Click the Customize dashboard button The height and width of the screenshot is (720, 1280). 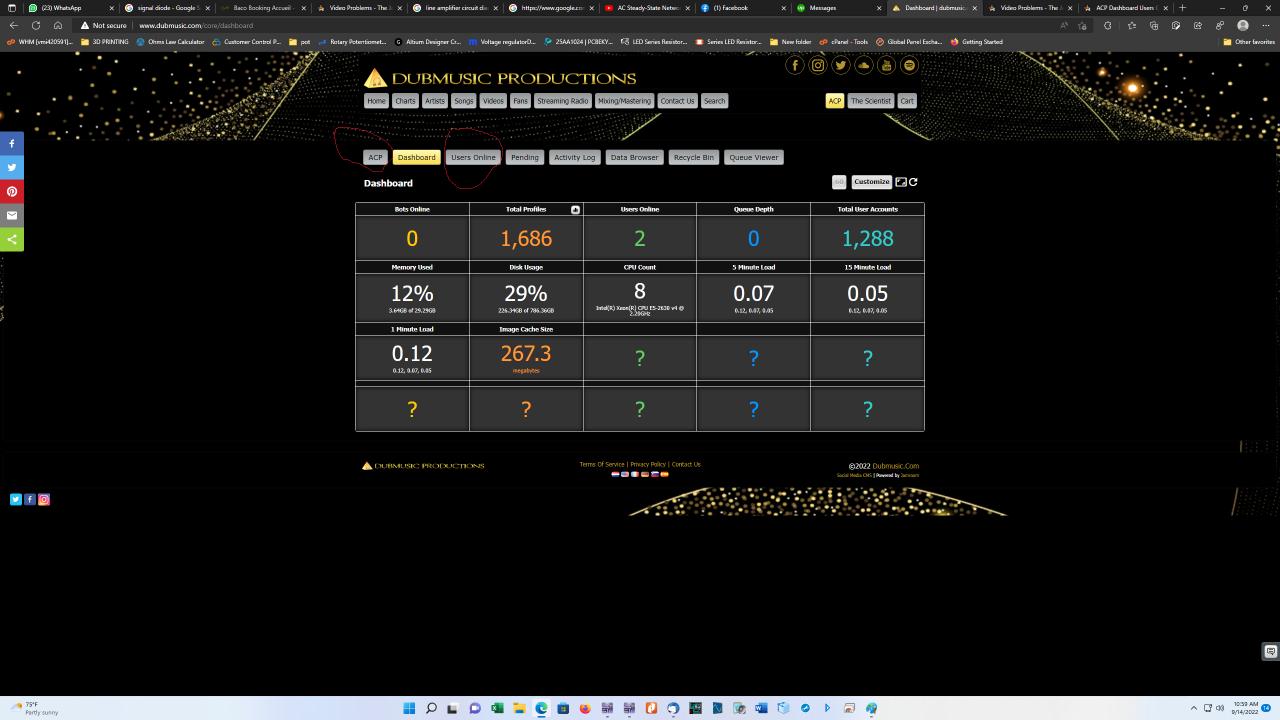872,182
